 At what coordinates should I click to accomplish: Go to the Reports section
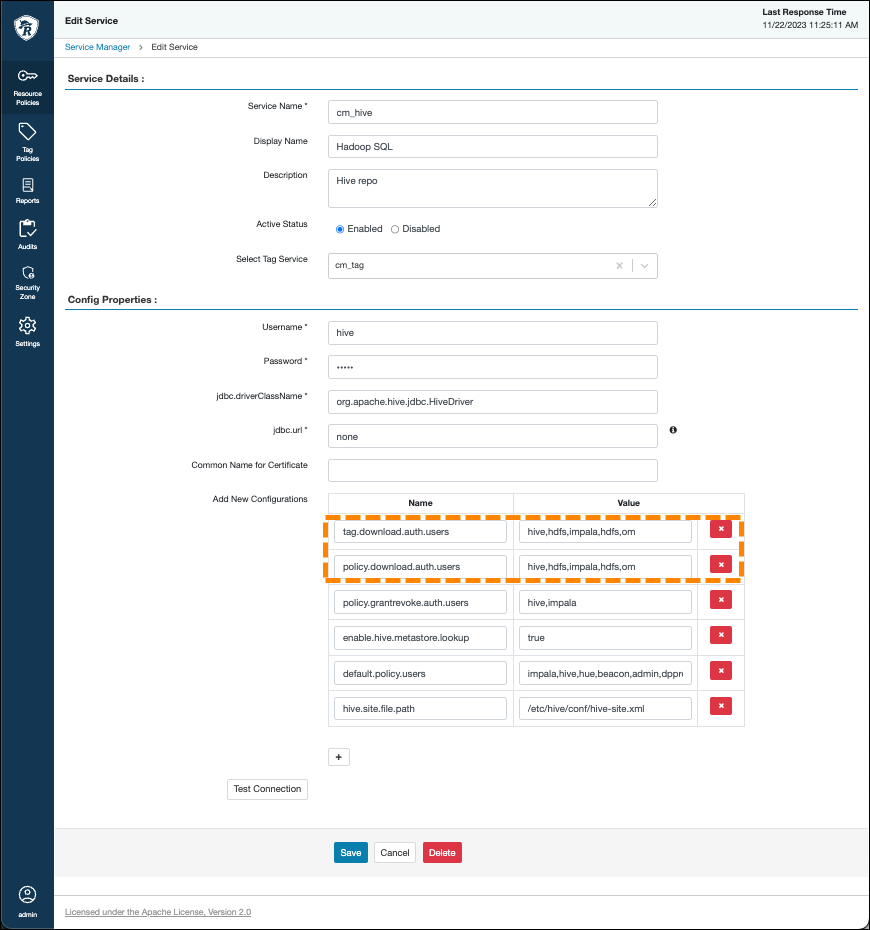coord(27,190)
